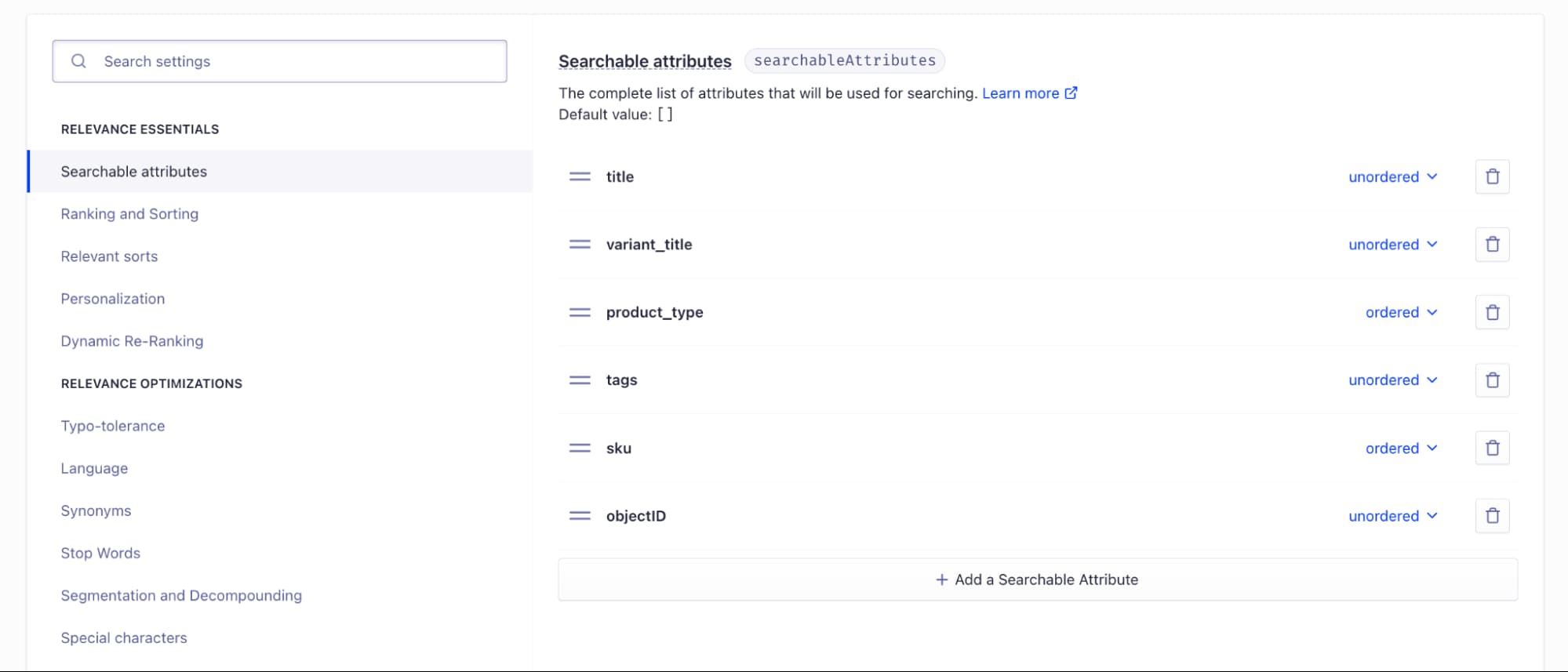The image size is (1568, 672).
Task: Open Segmentation and Decompounding
Action: [x=181, y=595]
